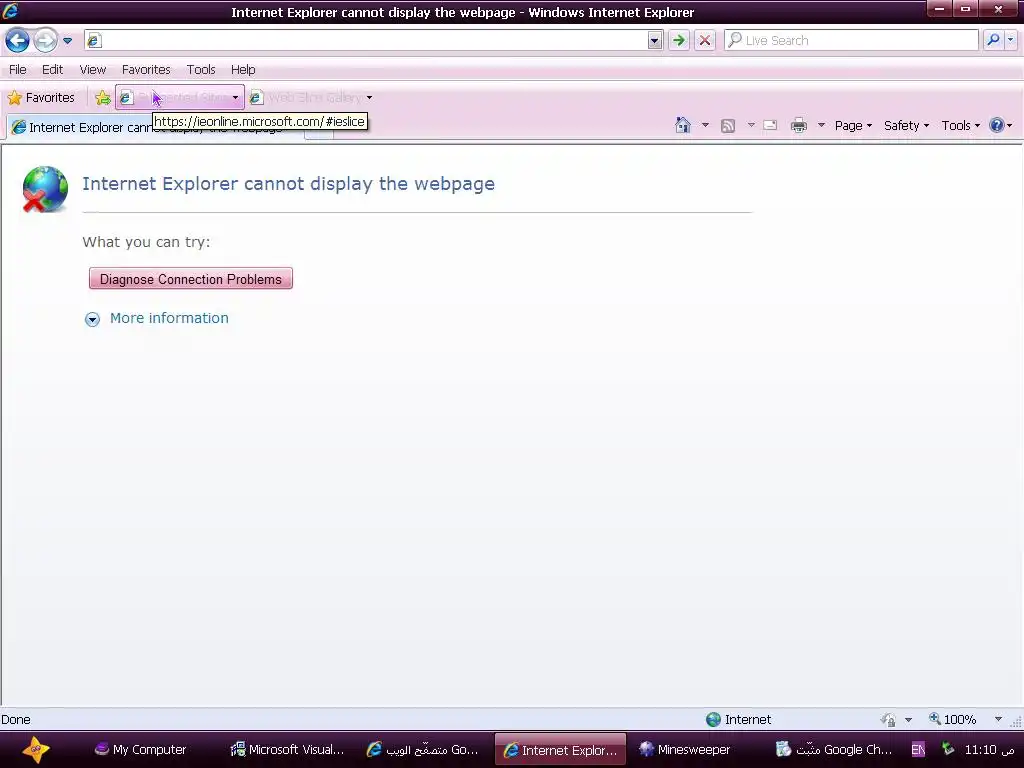
Task: Switch to Microsoft Visual taskbar item
Action: point(287,750)
